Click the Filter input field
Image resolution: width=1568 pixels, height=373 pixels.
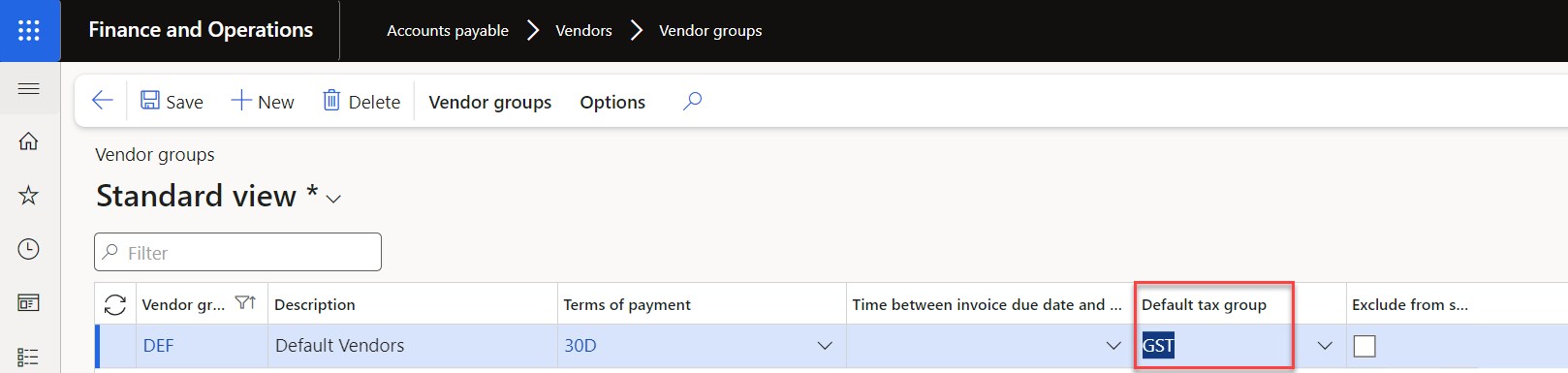[x=237, y=252]
